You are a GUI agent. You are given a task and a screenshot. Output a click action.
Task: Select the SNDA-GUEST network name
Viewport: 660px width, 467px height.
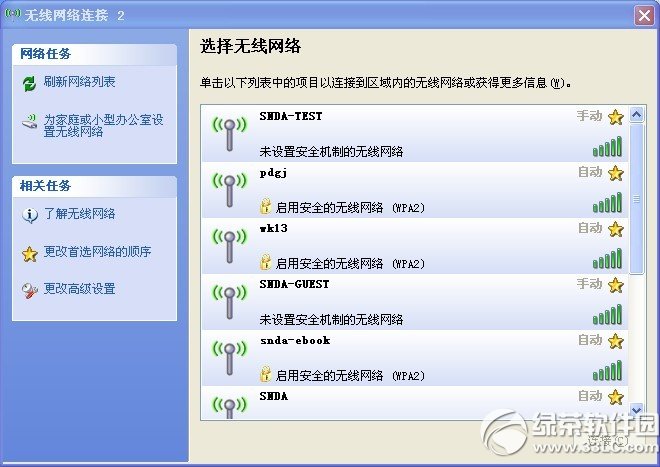(x=294, y=284)
